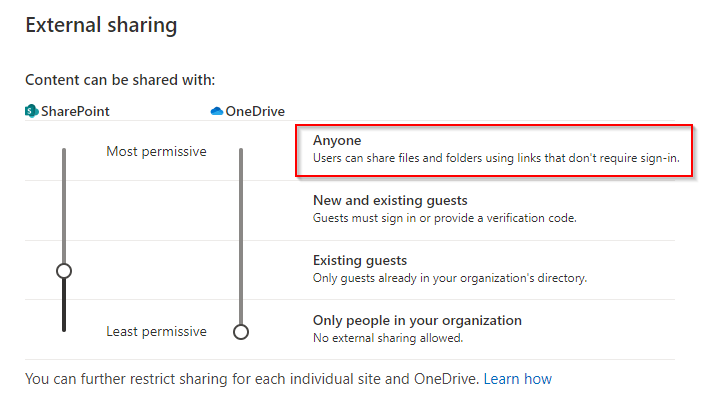Click the OneDrive column label text
714x409 pixels.
click(255, 111)
